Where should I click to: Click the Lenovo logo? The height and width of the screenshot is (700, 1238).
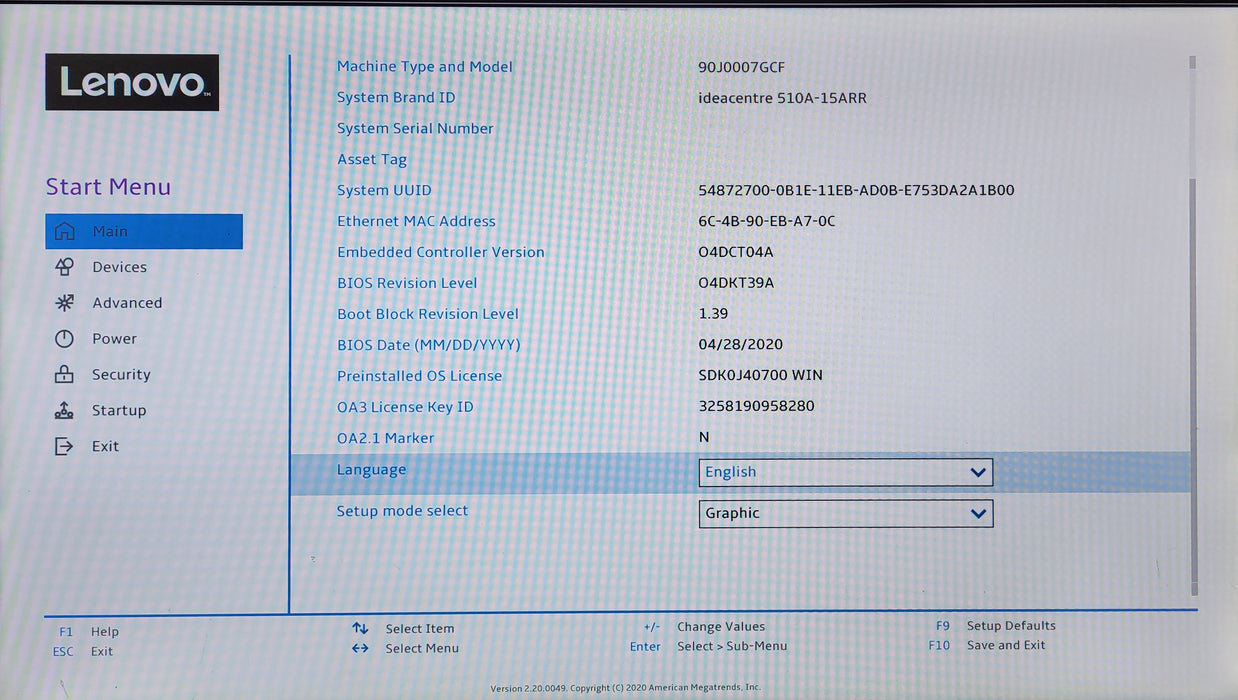pos(132,82)
